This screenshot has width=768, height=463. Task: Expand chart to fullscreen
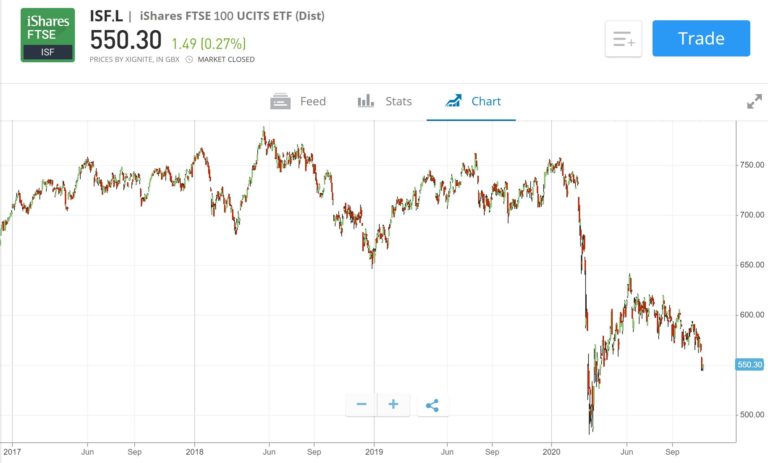[754, 101]
